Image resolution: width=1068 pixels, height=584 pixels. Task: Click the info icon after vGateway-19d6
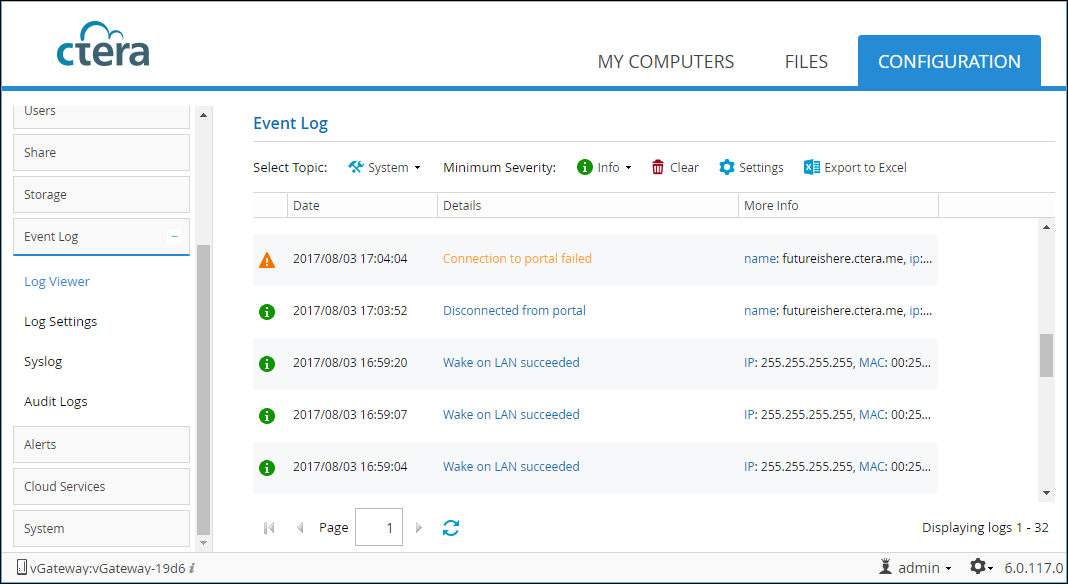pyautogui.click(x=192, y=568)
